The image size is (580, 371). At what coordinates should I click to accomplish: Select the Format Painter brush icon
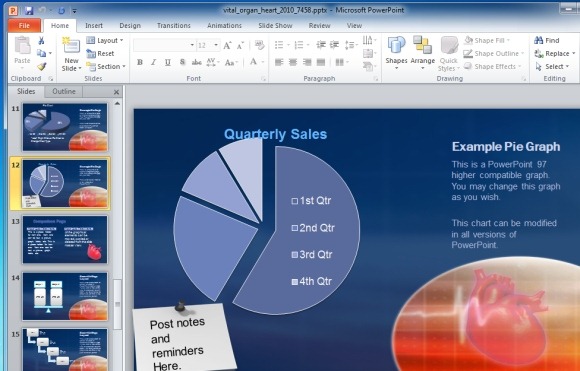(41, 66)
